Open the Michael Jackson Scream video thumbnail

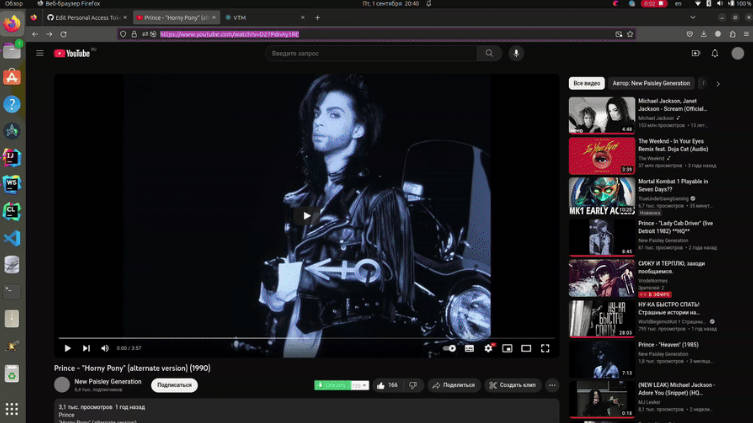point(602,115)
